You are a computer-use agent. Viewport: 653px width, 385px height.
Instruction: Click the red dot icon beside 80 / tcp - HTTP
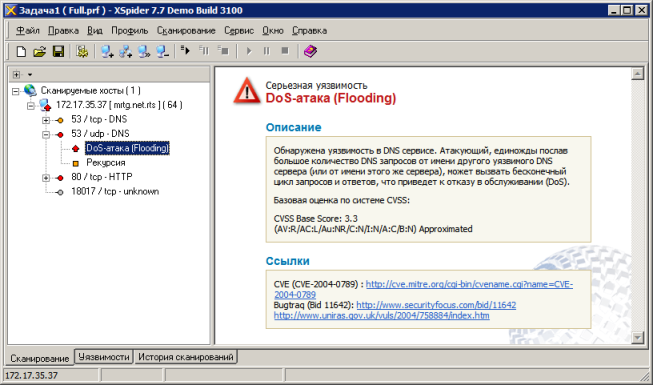(60, 178)
